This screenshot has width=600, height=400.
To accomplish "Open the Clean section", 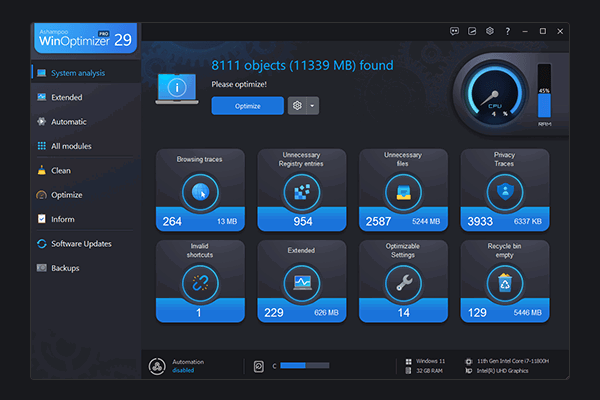I will tap(86, 170).
